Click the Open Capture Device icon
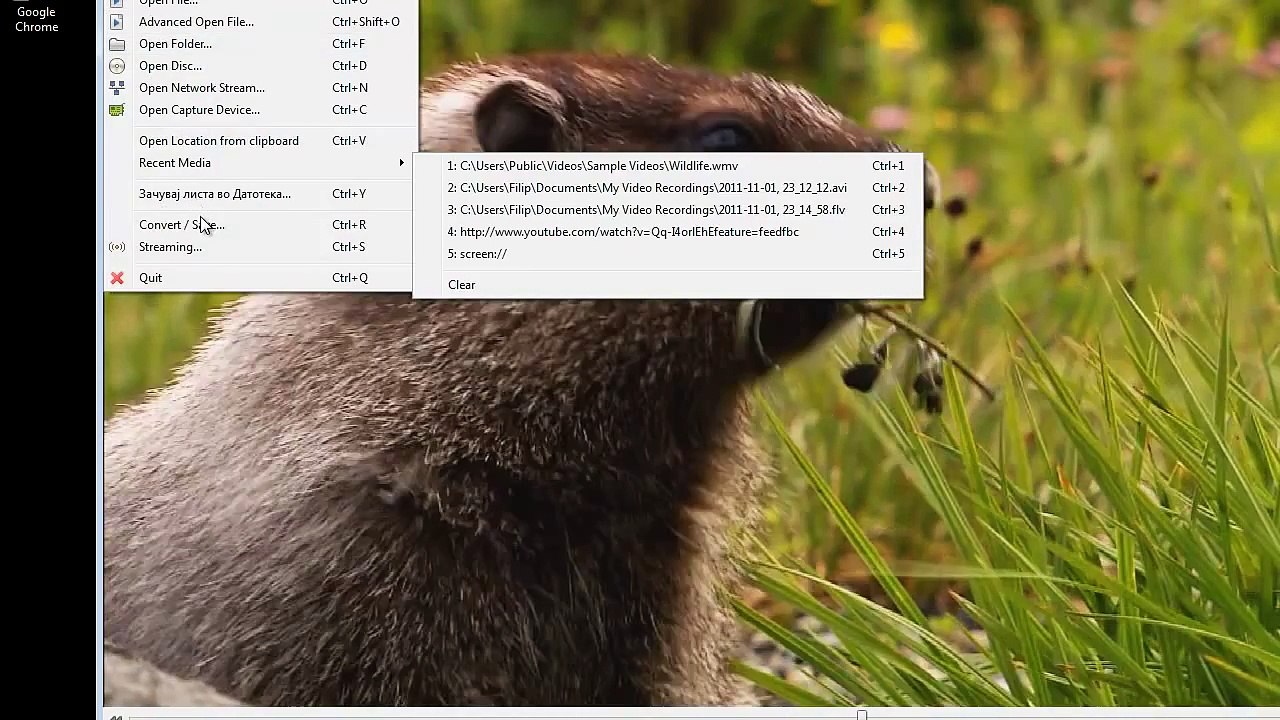The width and height of the screenshot is (1280, 720). 117,110
